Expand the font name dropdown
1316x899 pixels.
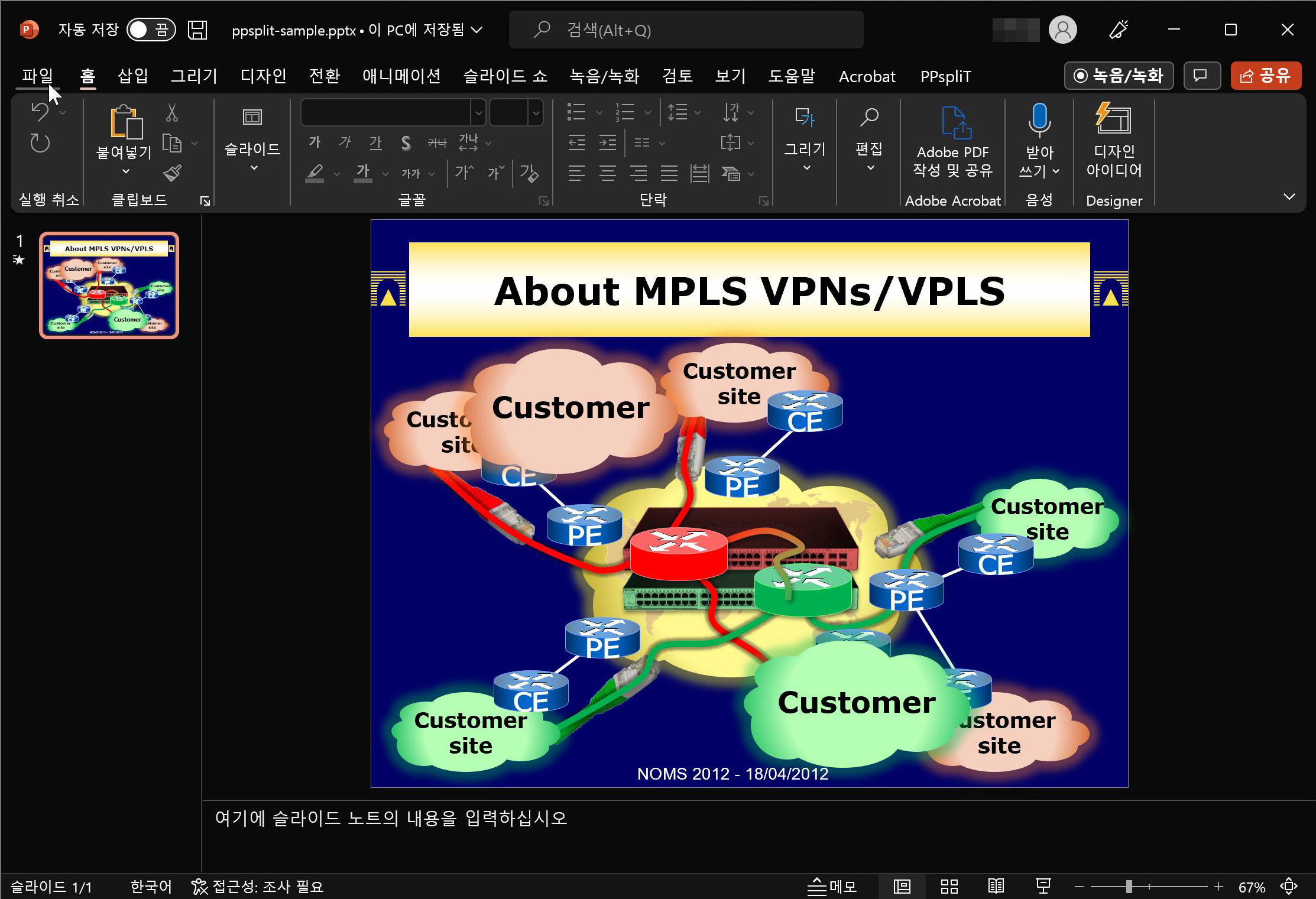click(478, 112)
